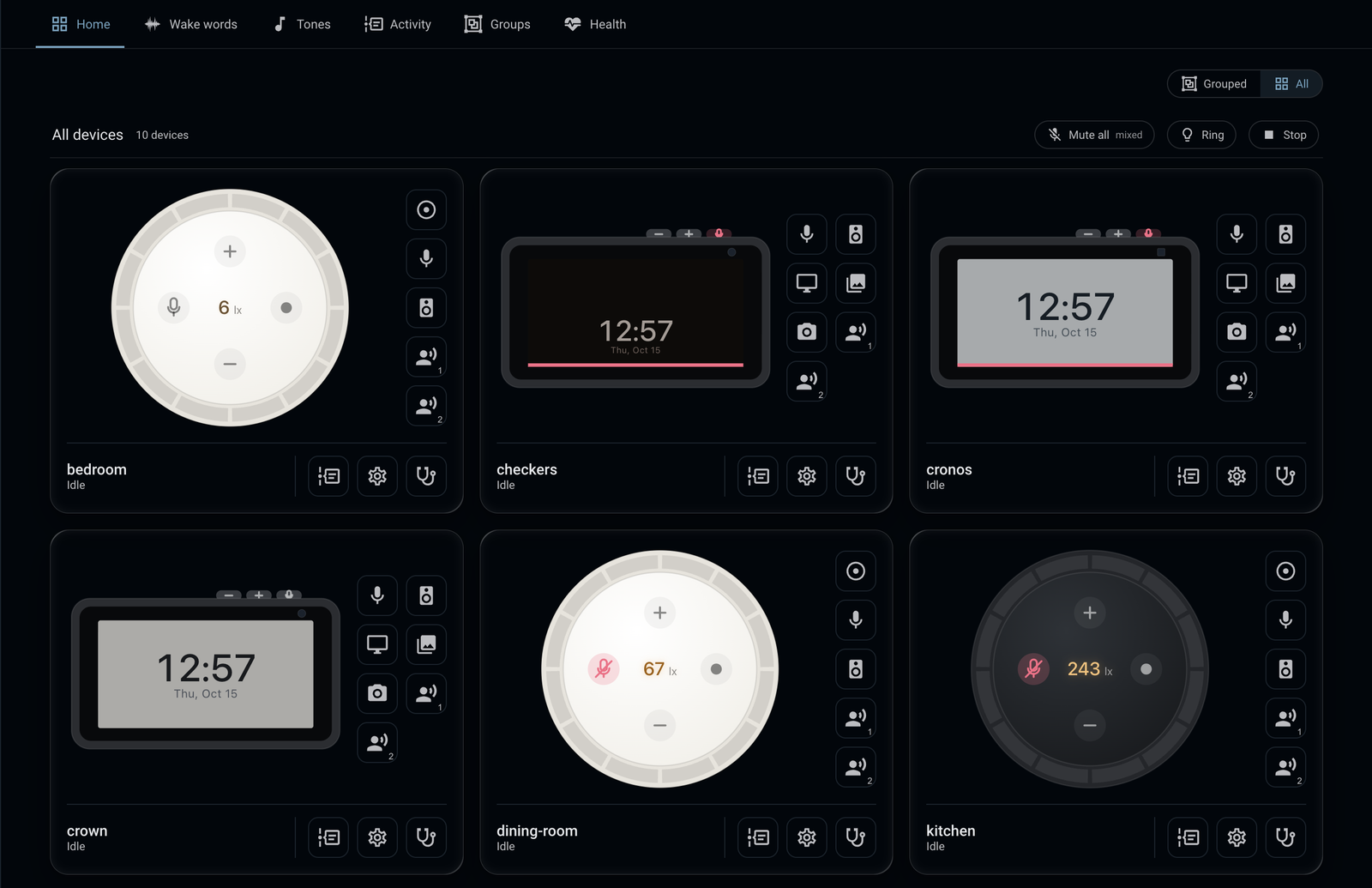Select the All view toggle
Image resolution: width=1372 pixels, height=888 pixels.
[x=1291, y=83]
